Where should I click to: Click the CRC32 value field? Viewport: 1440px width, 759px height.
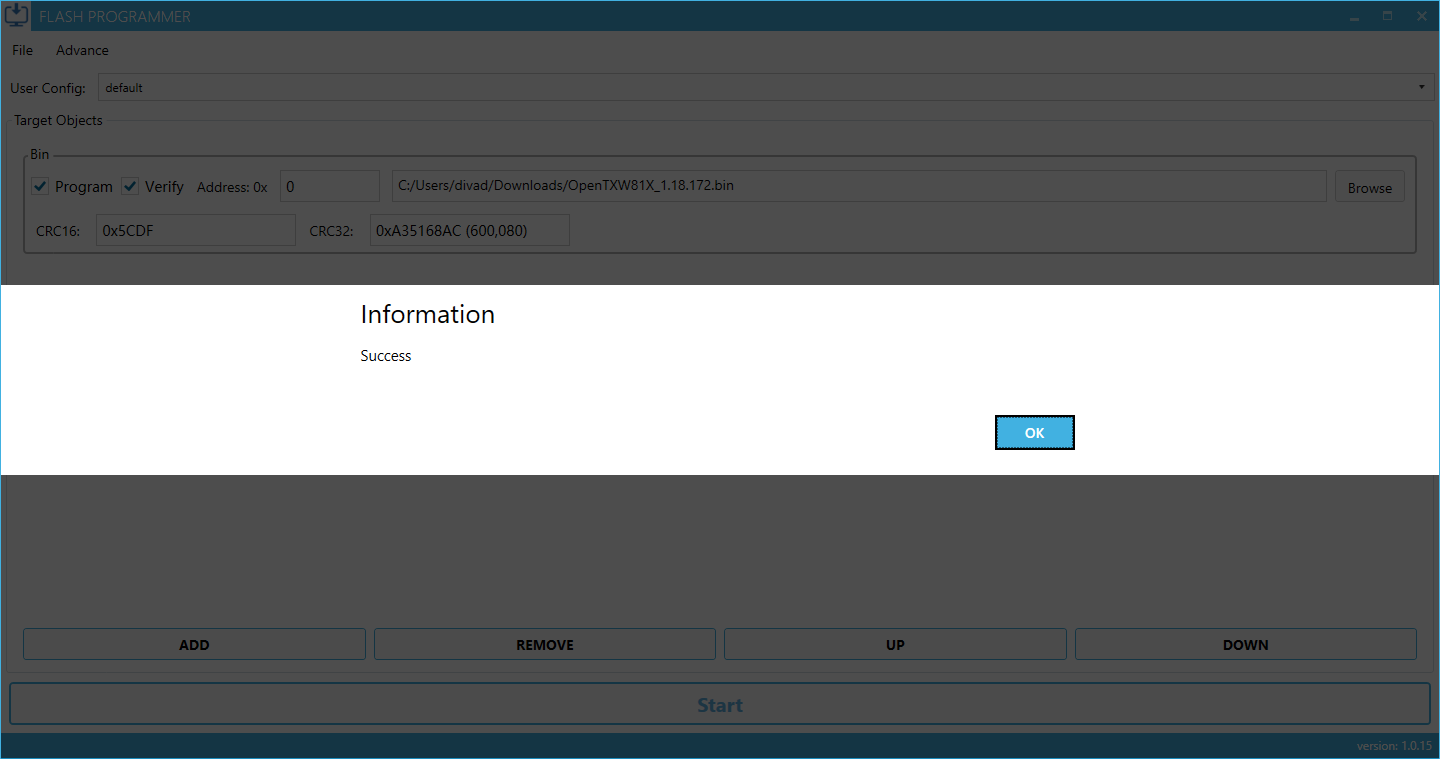coord(470,230)
